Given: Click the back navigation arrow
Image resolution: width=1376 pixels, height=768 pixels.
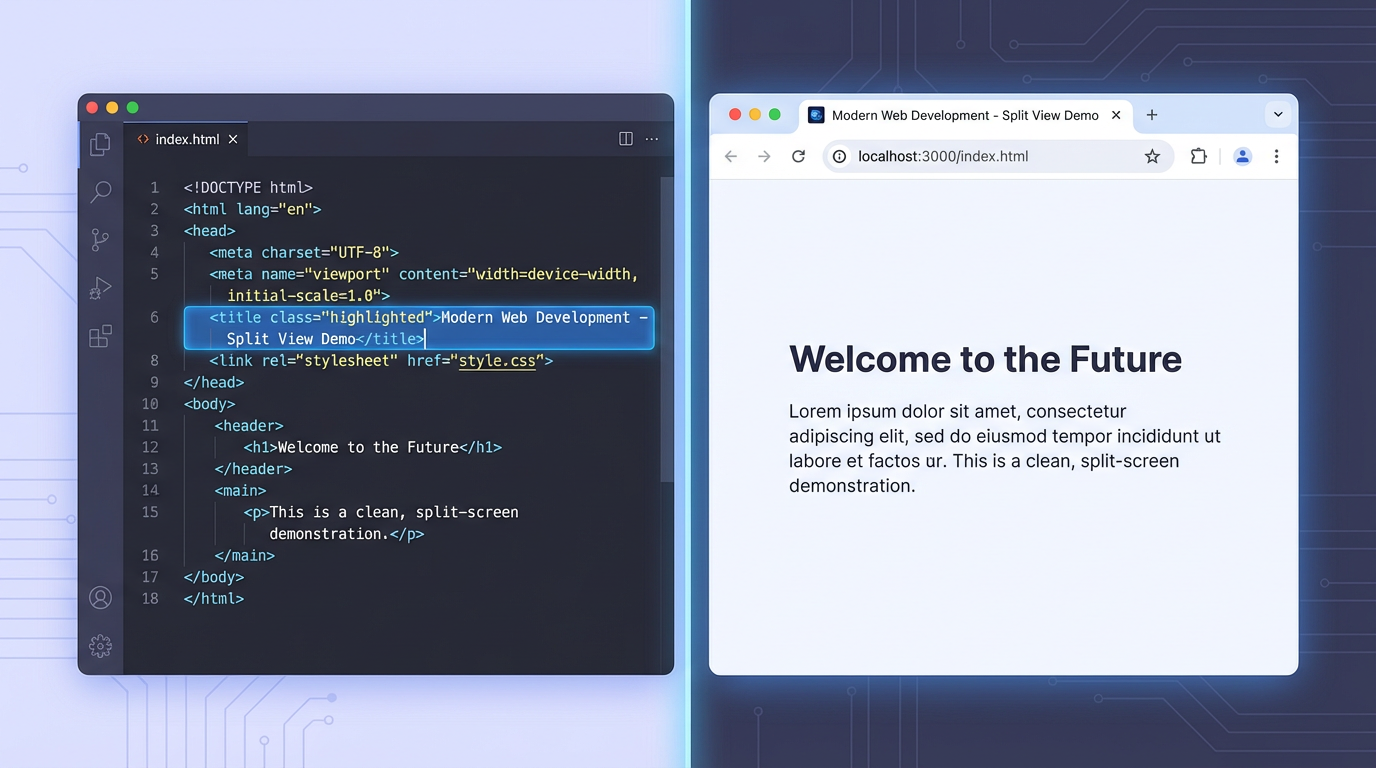Looking at the screenshot, I should pos(730,156).
